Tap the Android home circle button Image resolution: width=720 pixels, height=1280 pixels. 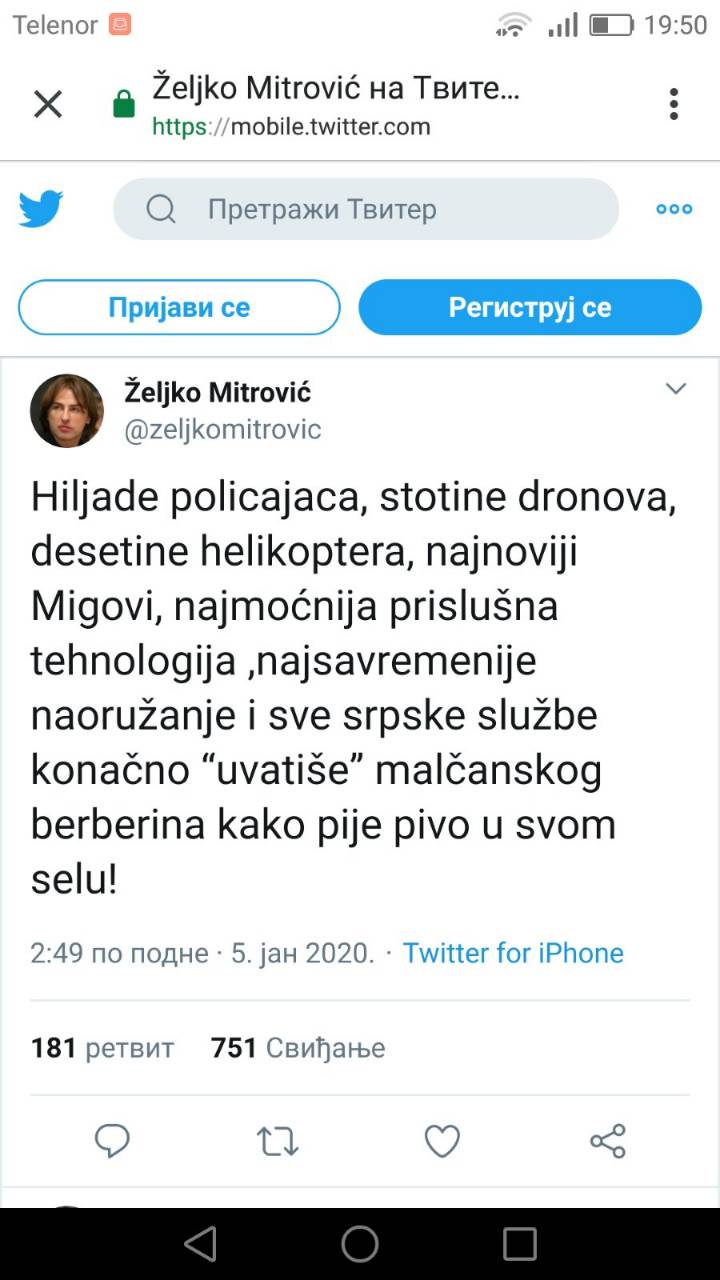(360, 1243)
